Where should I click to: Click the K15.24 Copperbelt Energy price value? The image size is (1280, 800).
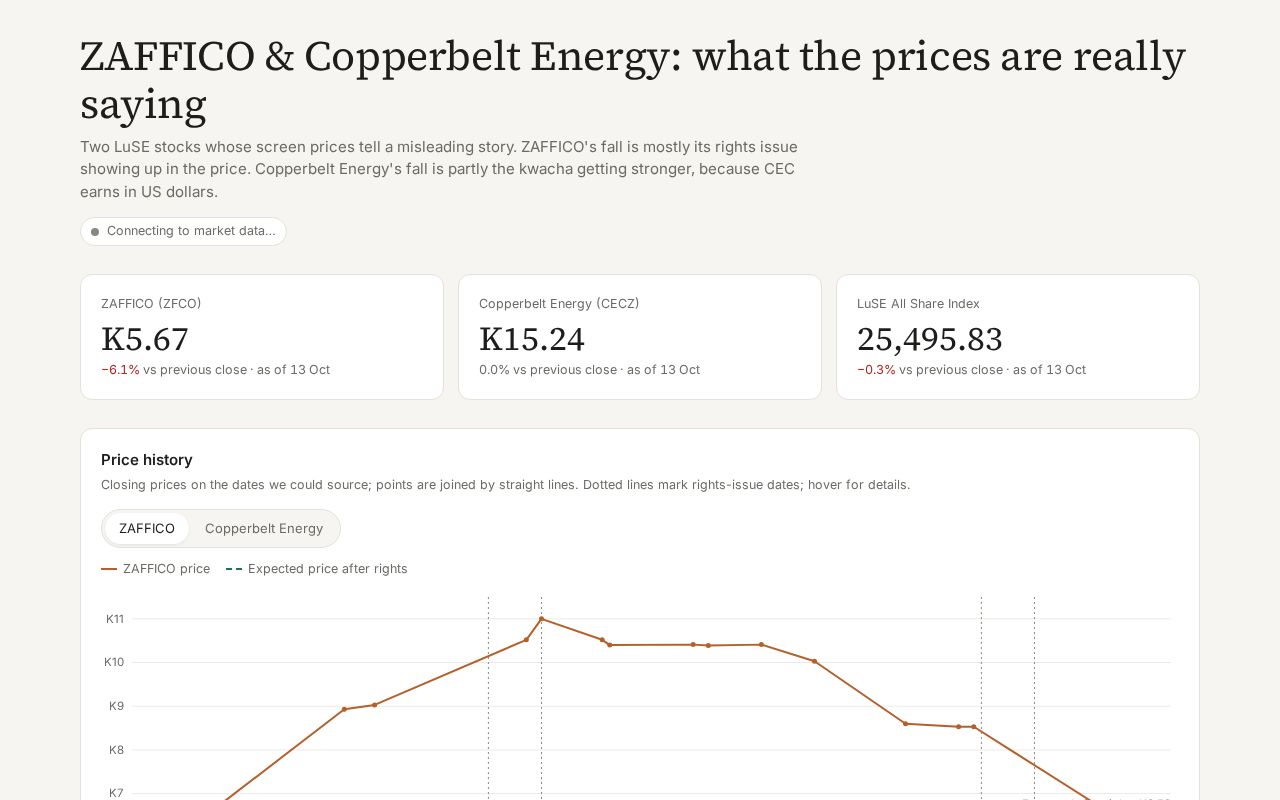(532, 339)
